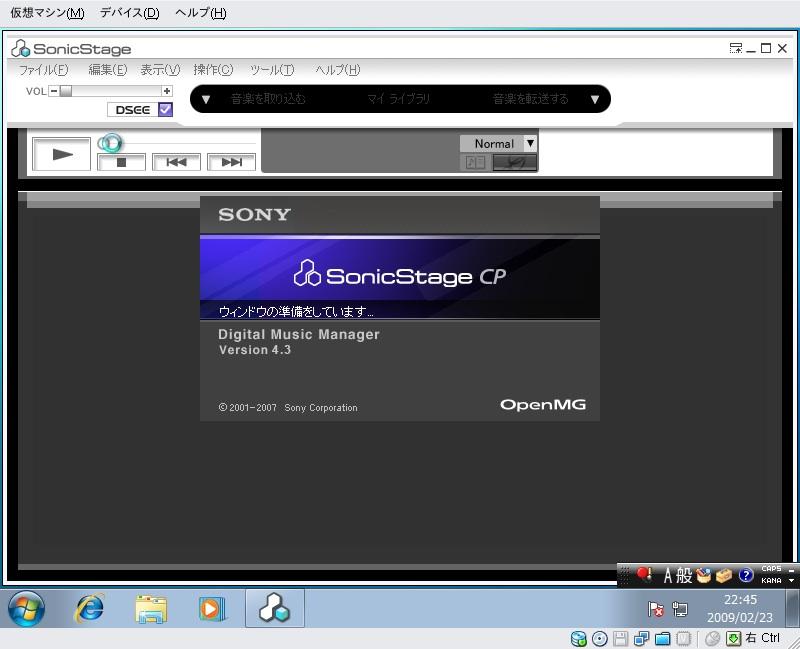Open the 表示(V) menu
Image resolution: width=800 pixels, height=649 pixels.
(x=160, y=70)
